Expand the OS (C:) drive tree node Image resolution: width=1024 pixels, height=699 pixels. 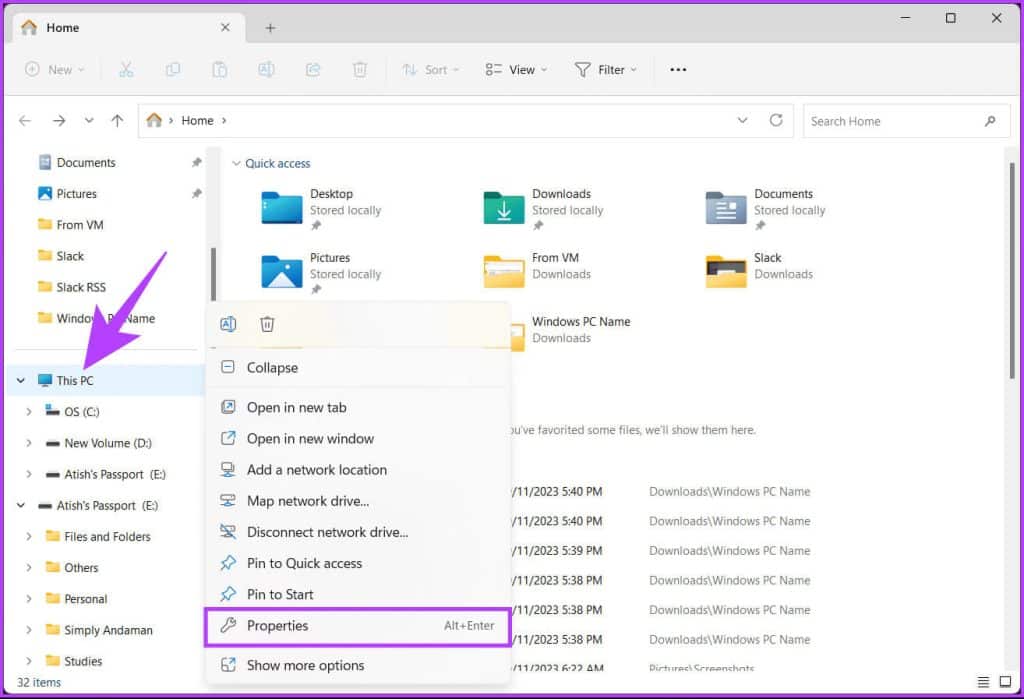[x=28, y=412]
